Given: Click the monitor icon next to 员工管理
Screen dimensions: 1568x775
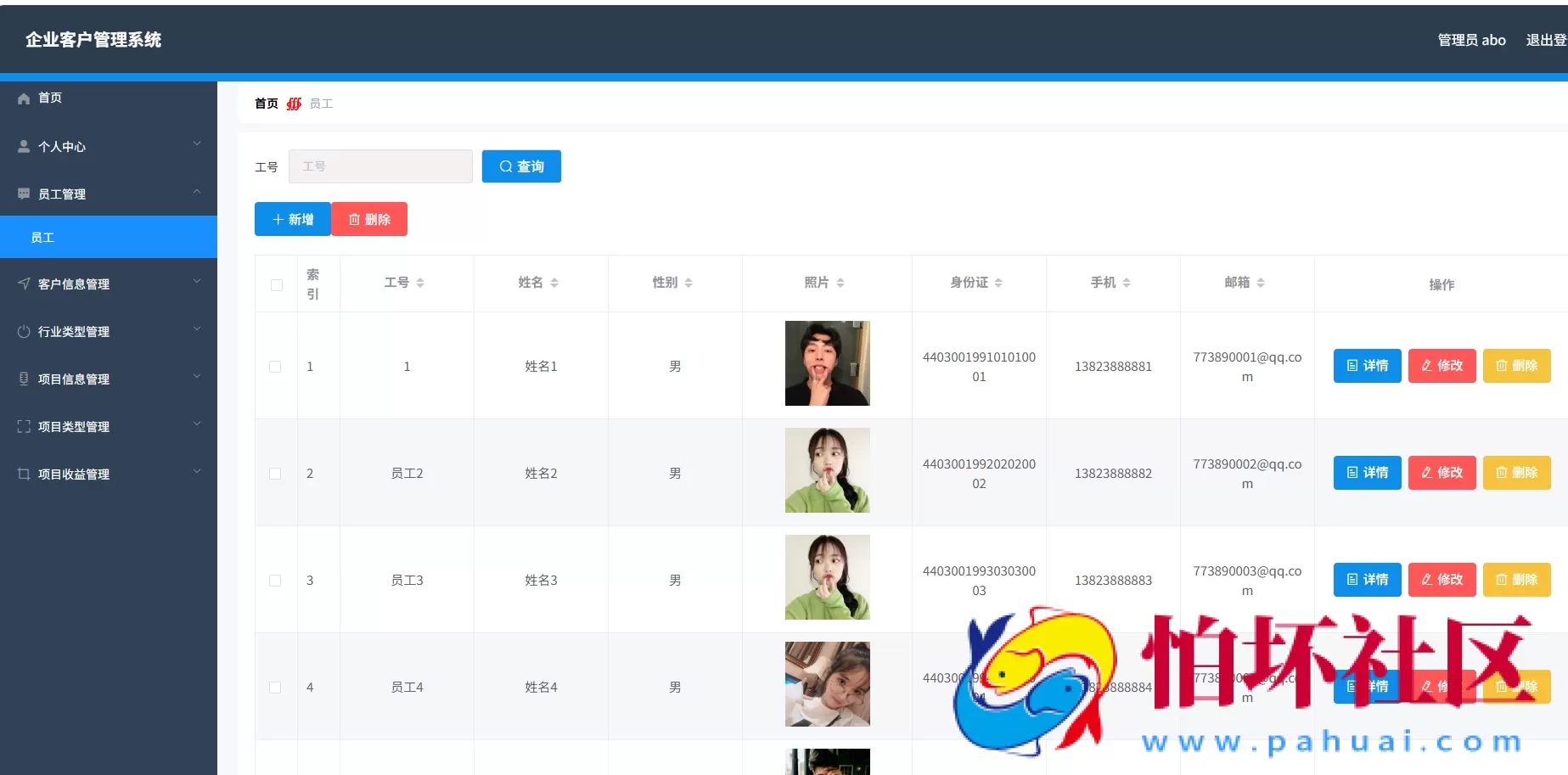Looking at the screenshot, I should coord(23,193).
